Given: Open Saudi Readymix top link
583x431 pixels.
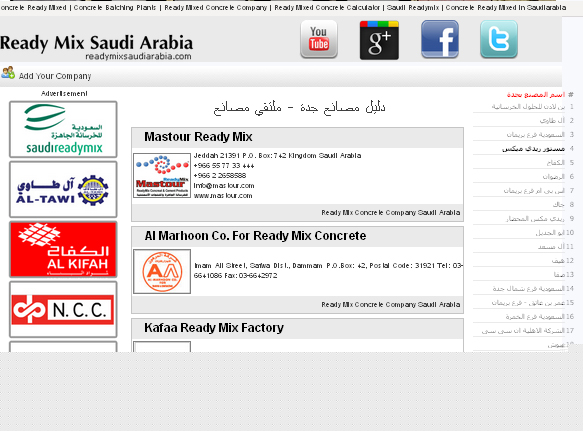Looking at the screenshot, I should [413, 7].
